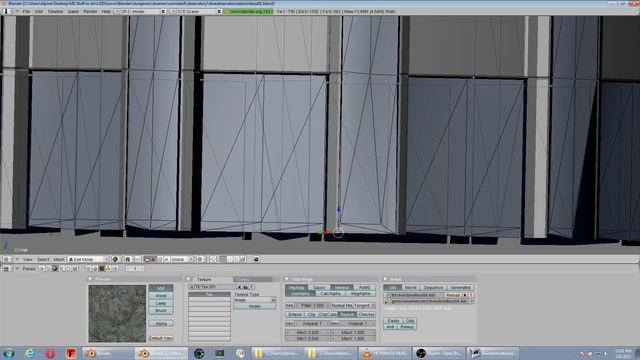Select the World preview button
This screenshot has height=360, width=640.
161,296
